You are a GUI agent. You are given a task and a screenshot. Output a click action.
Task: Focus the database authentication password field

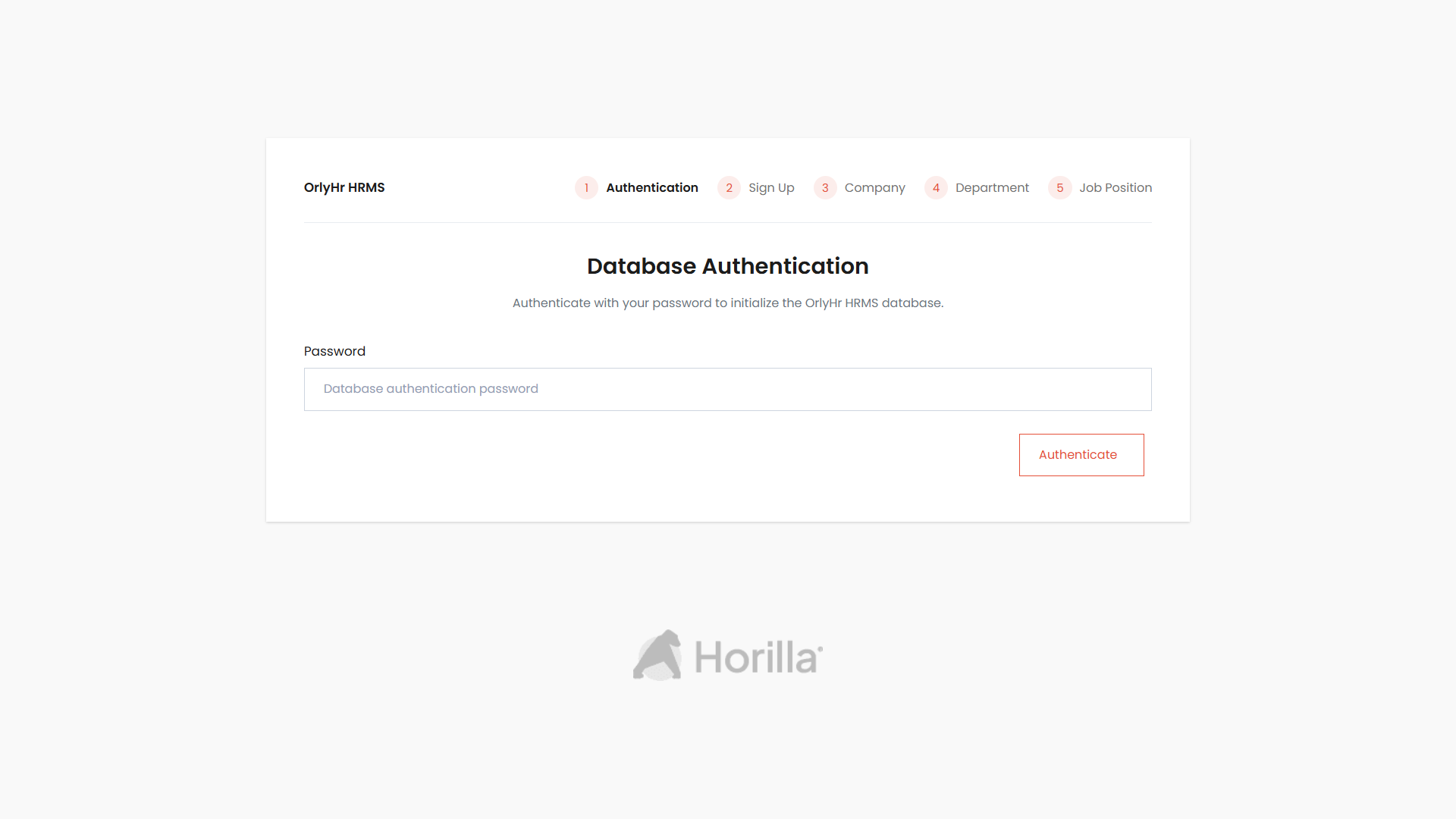click(727, 389)
